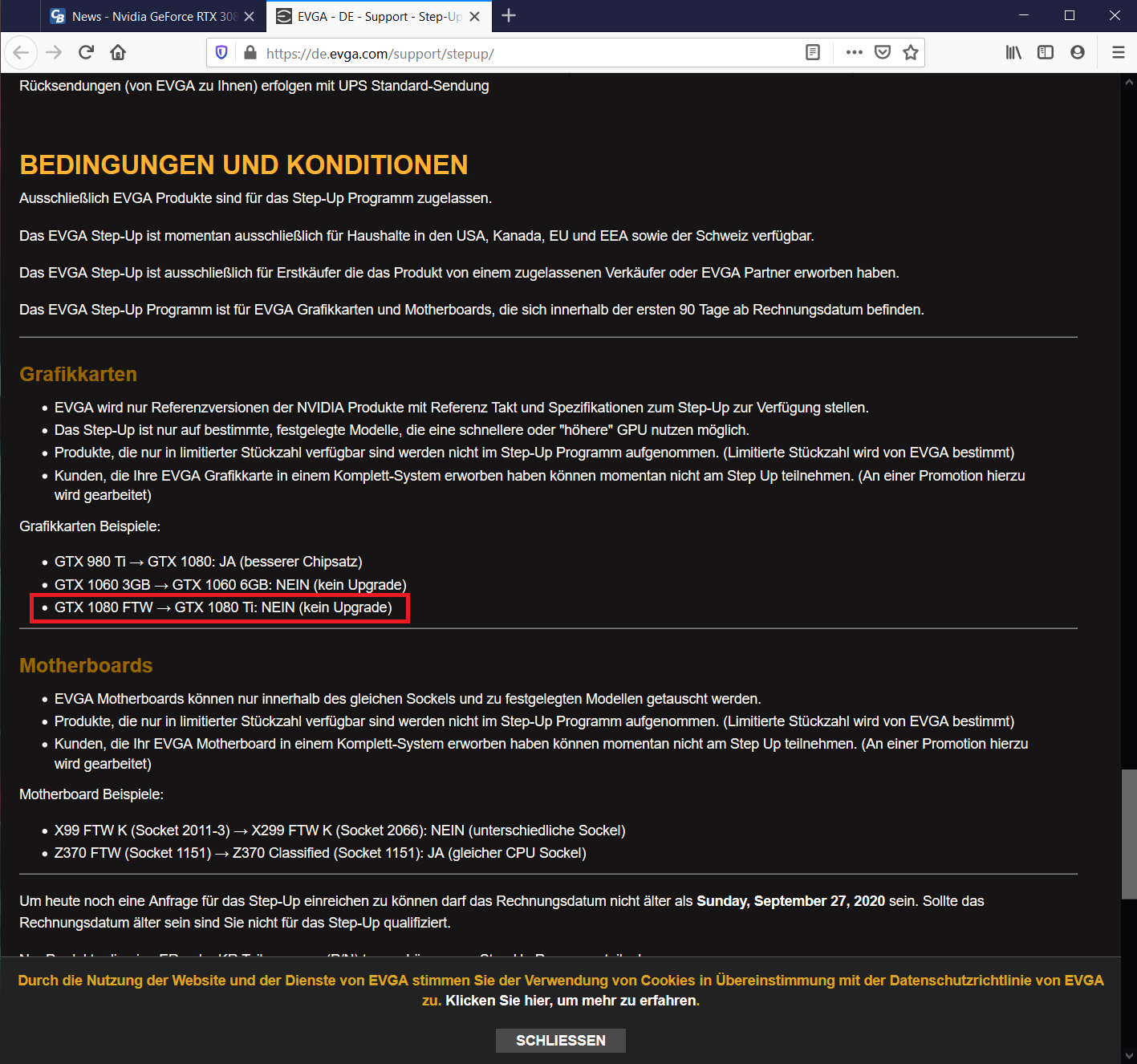Click 'EVGA Motherboards können nur' bullet

pyautogui.click(x=408, y=699)
